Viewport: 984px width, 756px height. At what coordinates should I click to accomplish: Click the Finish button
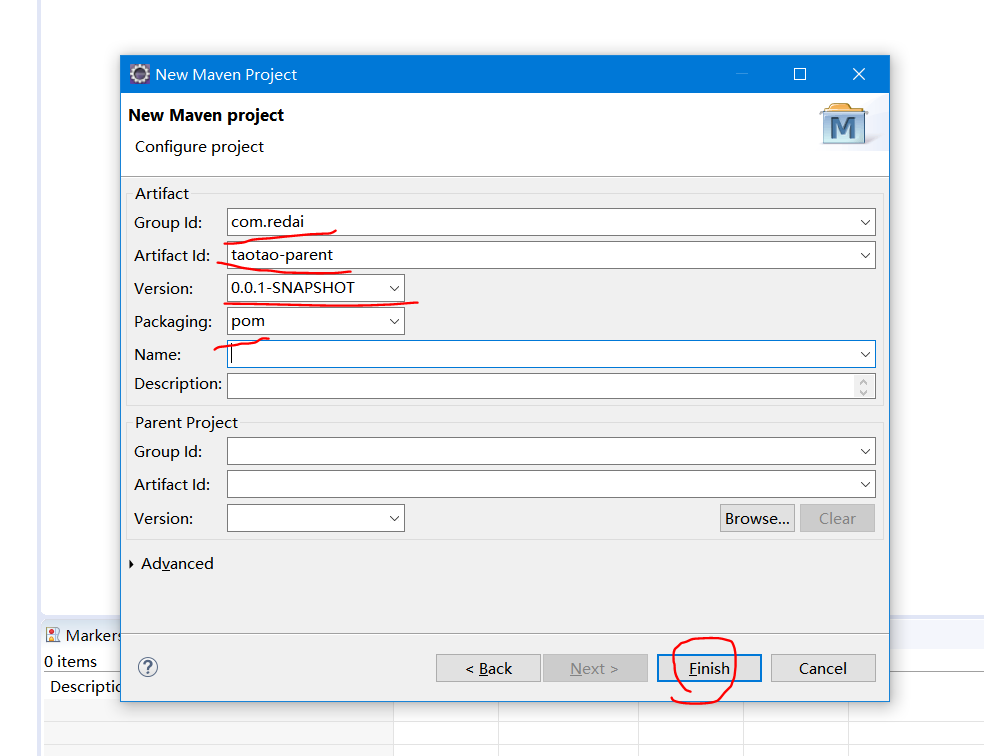tap(709, 668)
